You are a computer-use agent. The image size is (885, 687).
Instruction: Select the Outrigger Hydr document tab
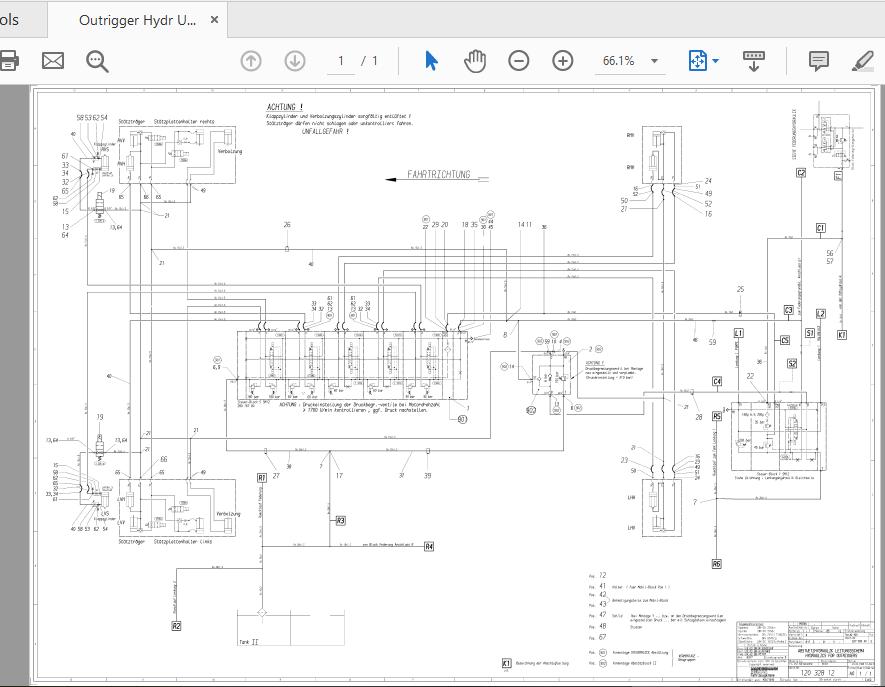(x=133, y=18)
